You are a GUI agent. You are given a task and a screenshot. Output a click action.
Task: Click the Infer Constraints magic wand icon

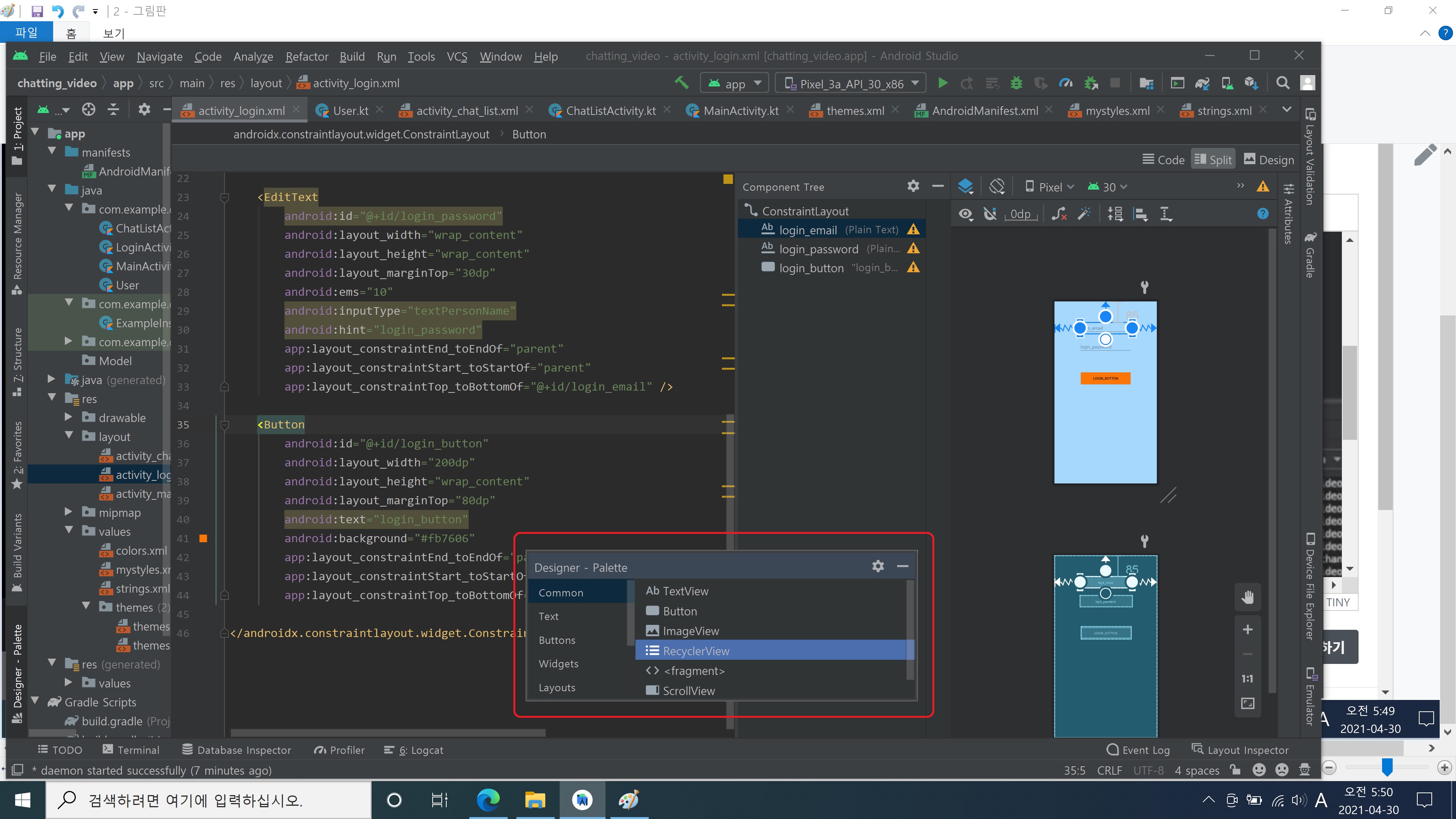point(1084,213)
